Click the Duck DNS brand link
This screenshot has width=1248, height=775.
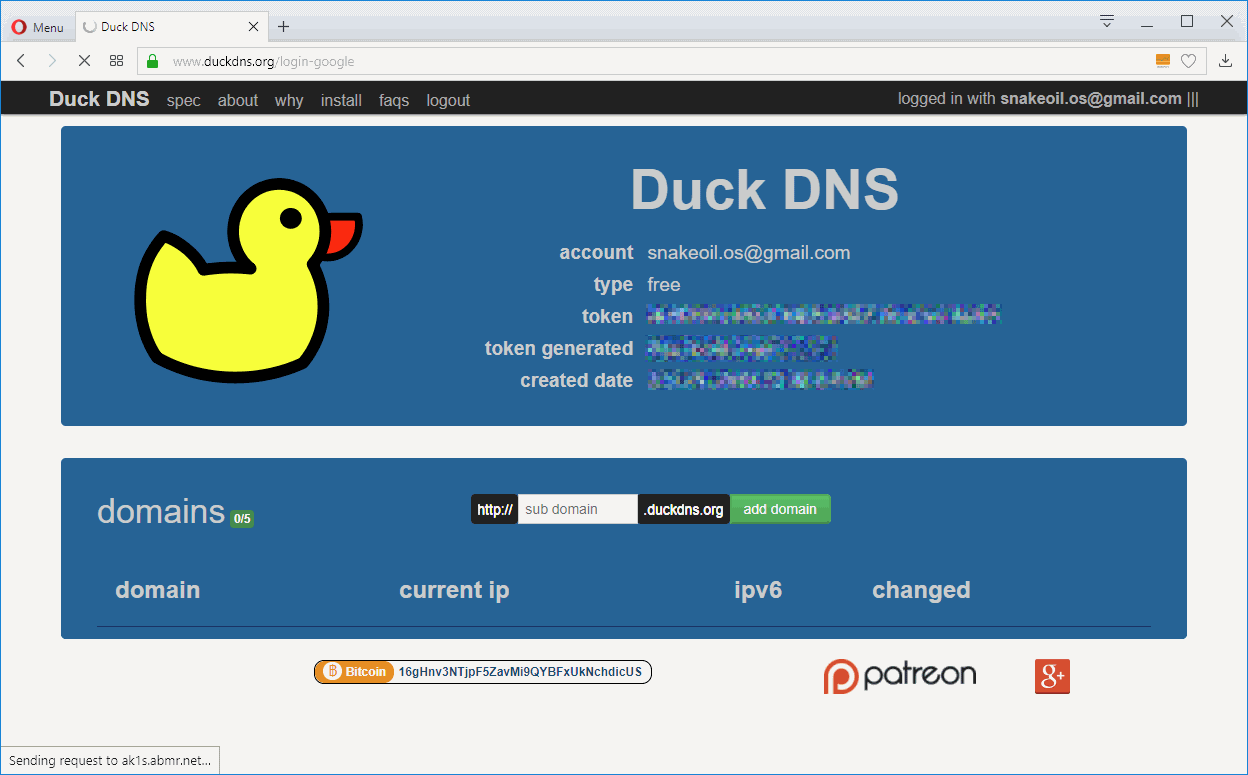(x=99, y=99)
